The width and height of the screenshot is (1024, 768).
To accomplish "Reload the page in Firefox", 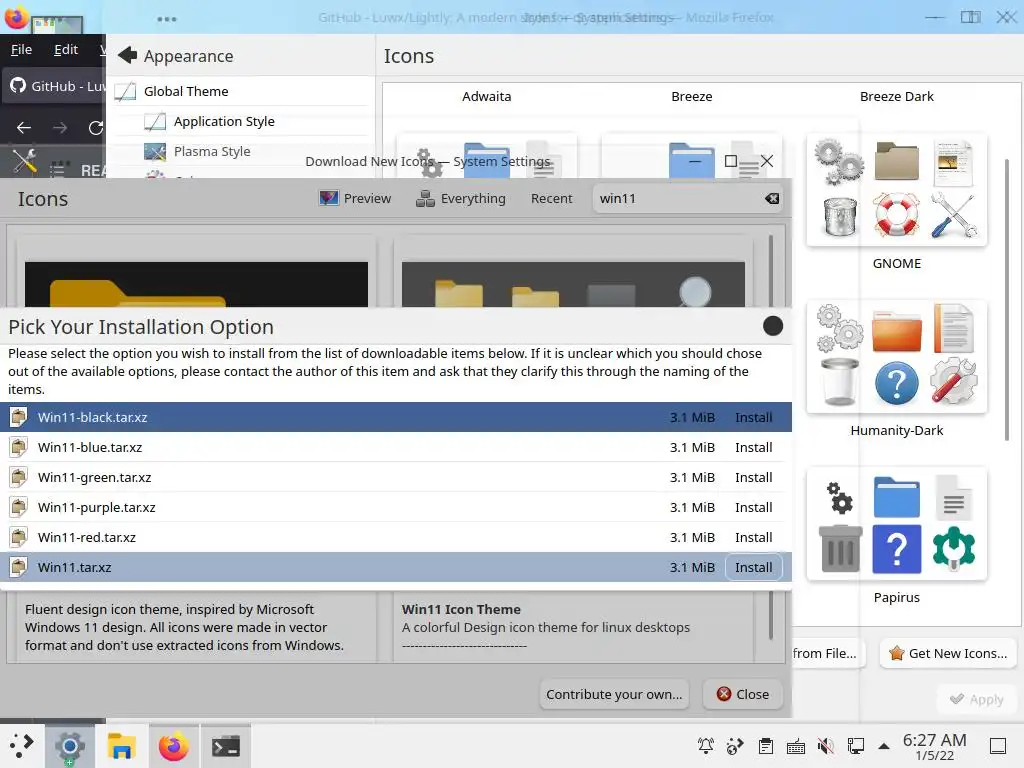I will tap(96, 127).
